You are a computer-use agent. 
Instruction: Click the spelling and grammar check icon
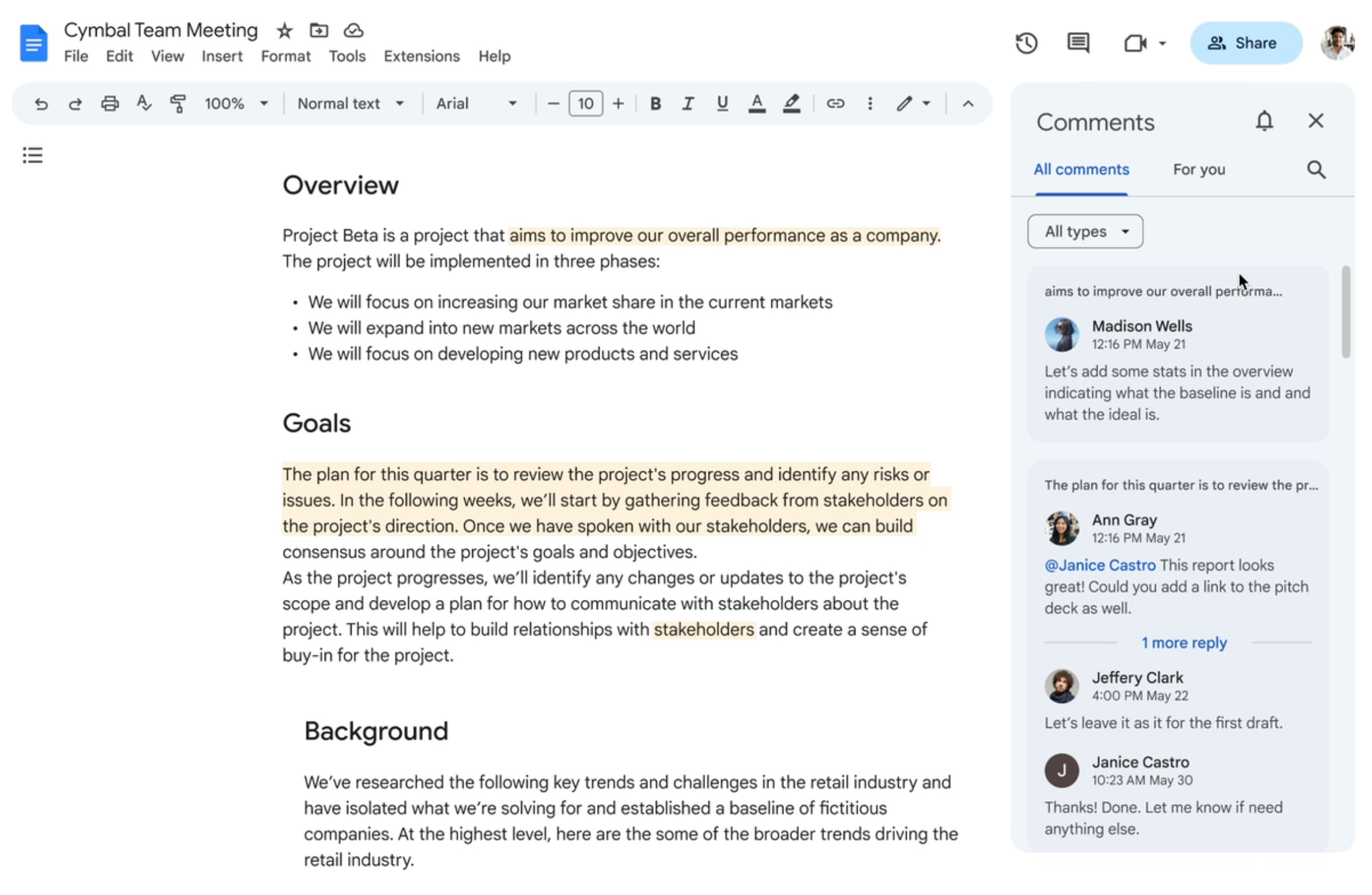[x=144, y=104]
